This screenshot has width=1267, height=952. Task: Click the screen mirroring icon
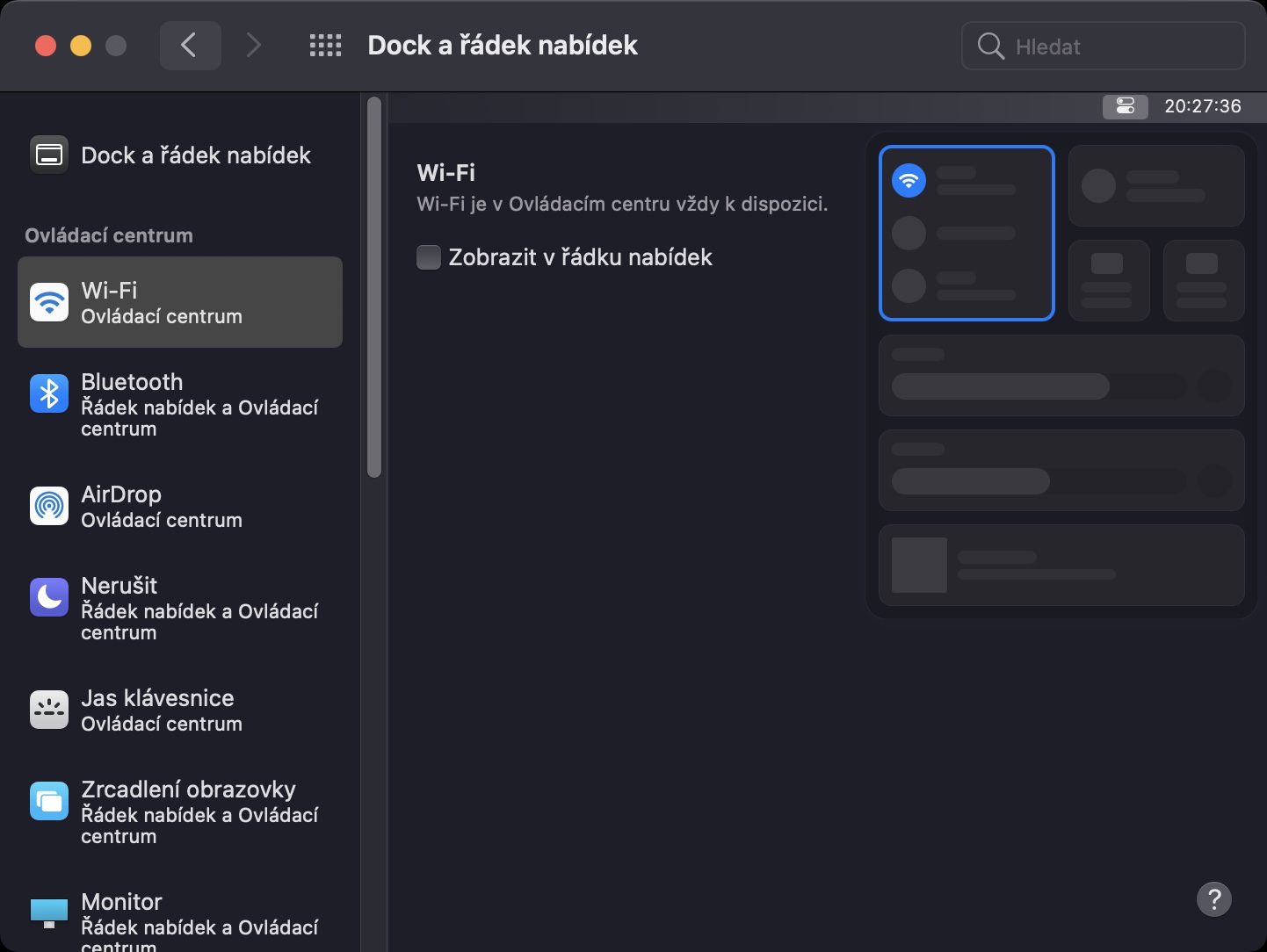click(49, 801)
